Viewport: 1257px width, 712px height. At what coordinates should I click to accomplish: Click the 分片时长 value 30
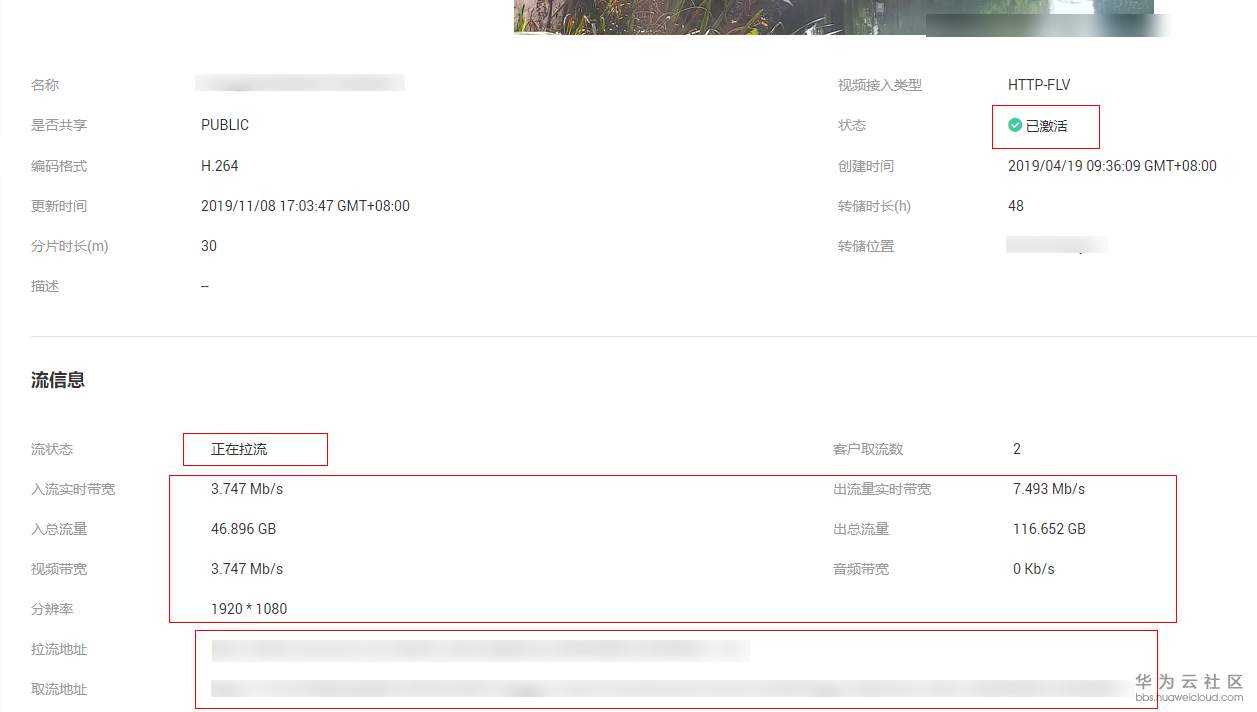pyautogui.click(x=209, y=246)
